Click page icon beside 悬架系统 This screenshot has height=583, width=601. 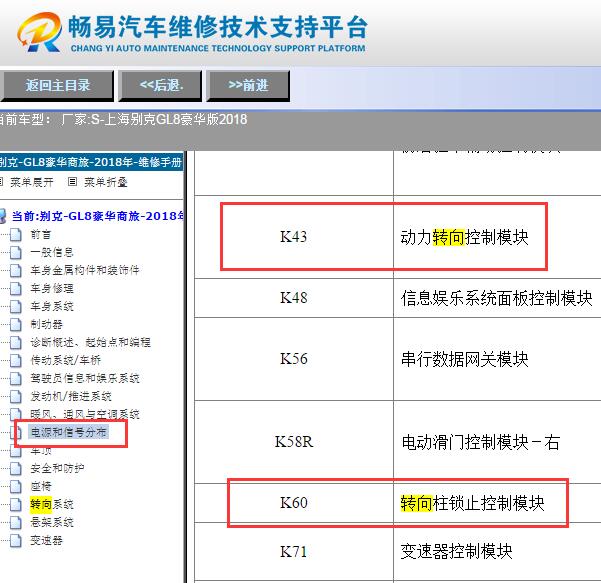point(16,522)
